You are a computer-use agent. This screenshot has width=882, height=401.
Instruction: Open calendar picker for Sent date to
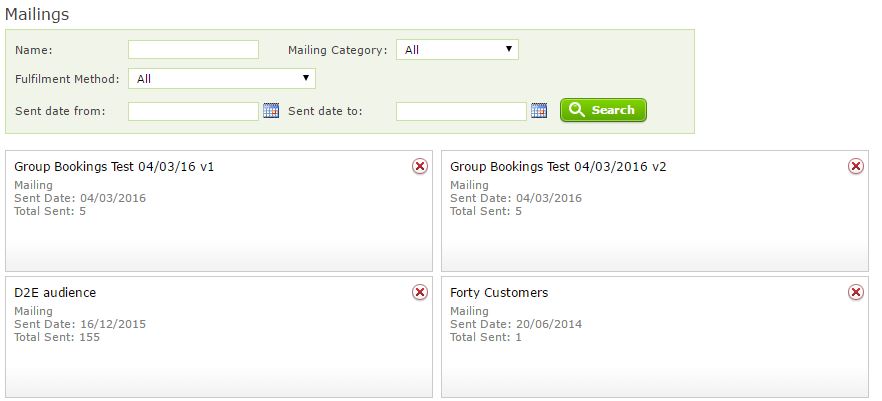click(539, 111)
